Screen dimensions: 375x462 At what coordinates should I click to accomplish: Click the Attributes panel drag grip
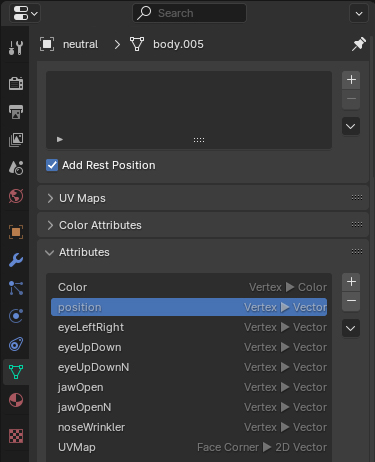[357, 252]
